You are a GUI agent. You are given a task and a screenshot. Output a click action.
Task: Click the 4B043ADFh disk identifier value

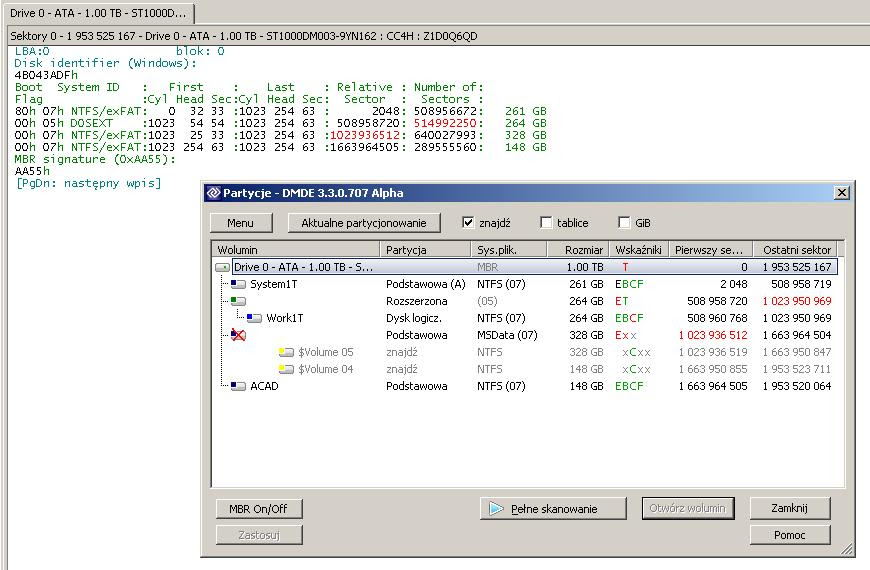pos(46,75)
